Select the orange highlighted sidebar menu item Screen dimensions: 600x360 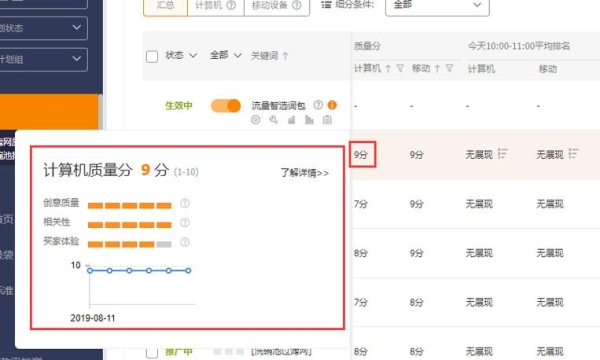click(49, 112)
